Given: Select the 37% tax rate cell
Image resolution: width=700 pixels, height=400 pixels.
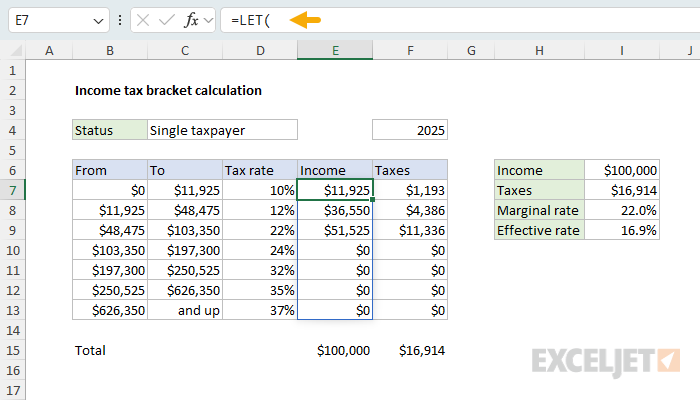Looking at the screenshot, I should point(260,310).
